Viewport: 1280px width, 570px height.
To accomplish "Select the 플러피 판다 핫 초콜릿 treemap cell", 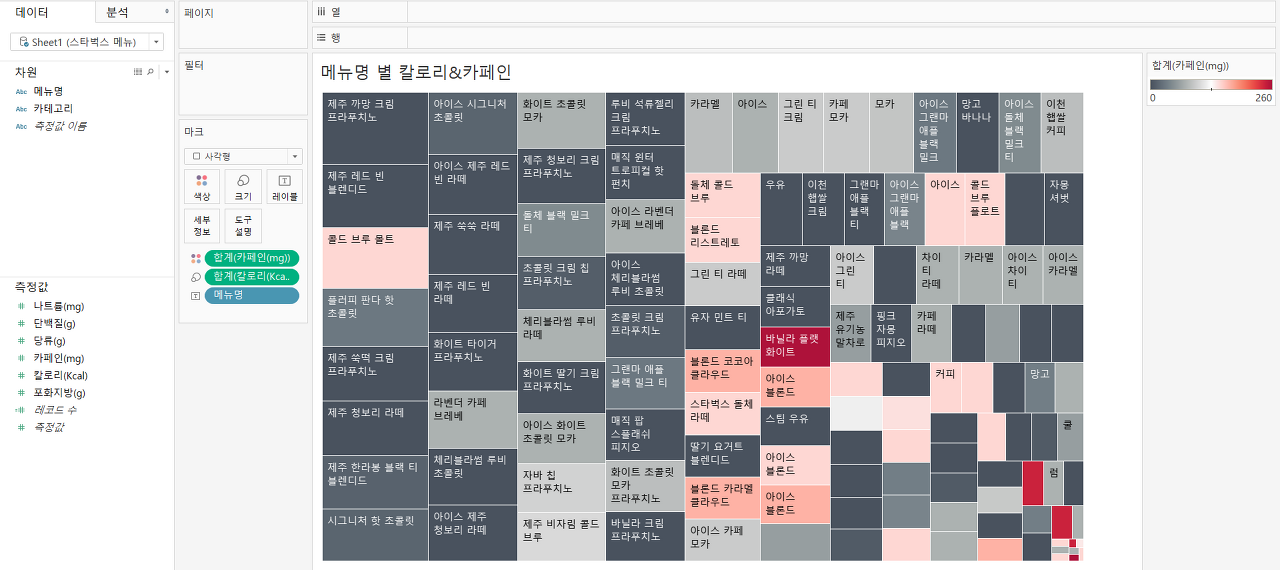I will point(375,317).
